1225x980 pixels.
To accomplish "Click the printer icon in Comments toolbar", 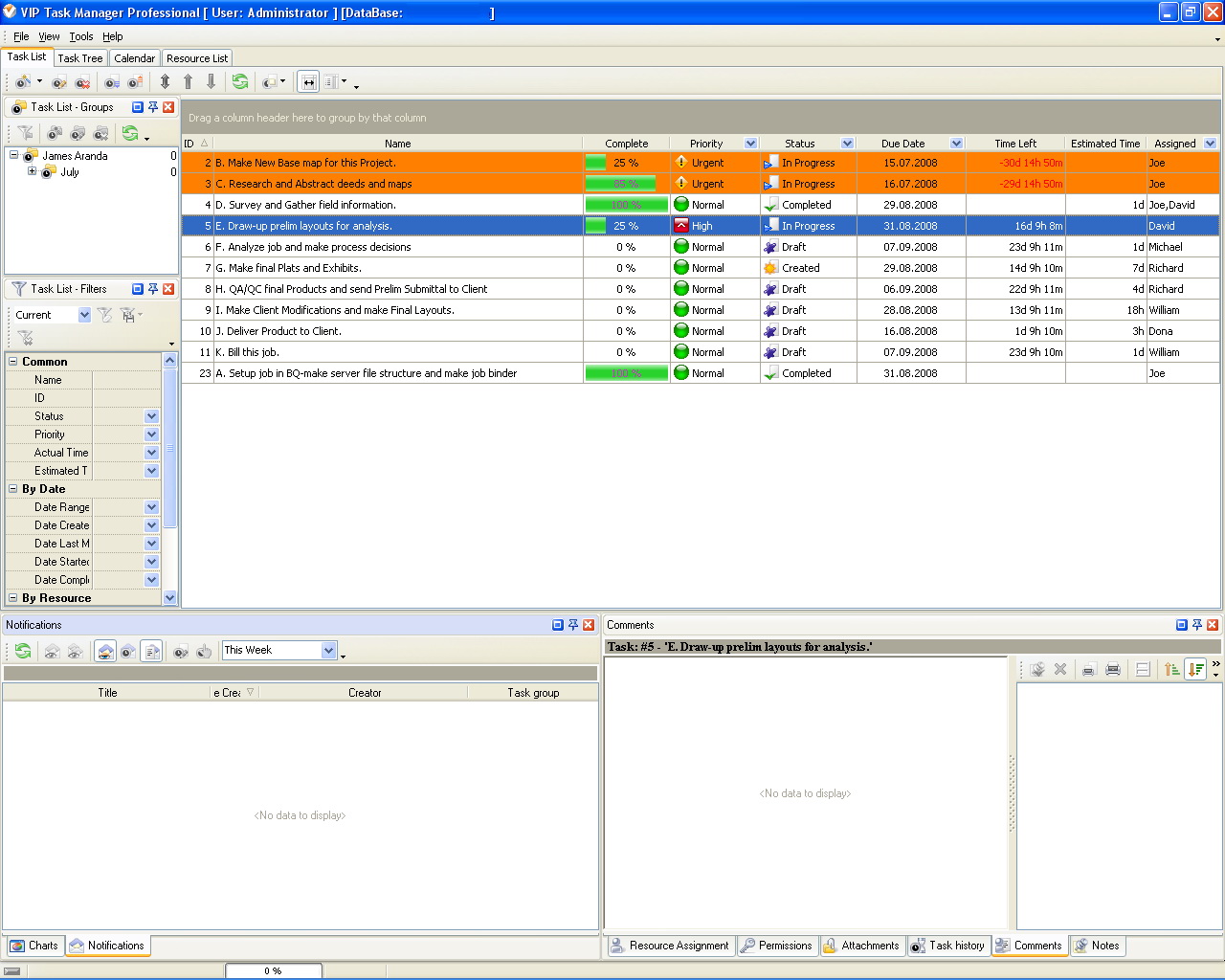I will [1112, 670].
